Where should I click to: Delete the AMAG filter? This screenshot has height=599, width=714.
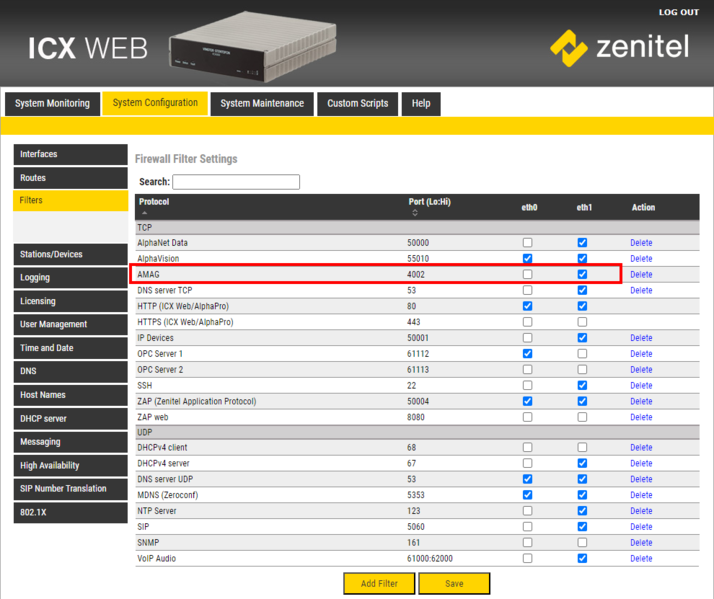pyautogui.click(x=641, y=274)
